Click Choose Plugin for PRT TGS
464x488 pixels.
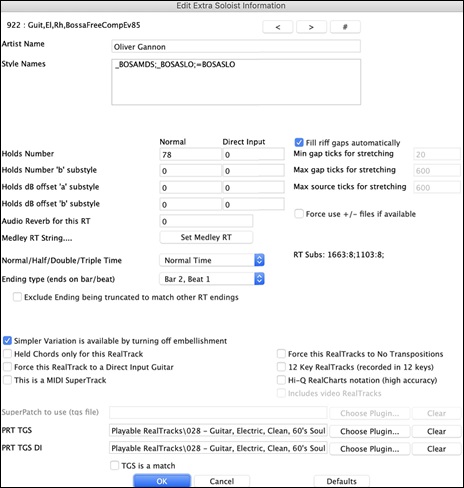pyautogui.click(x=369, y=431)
